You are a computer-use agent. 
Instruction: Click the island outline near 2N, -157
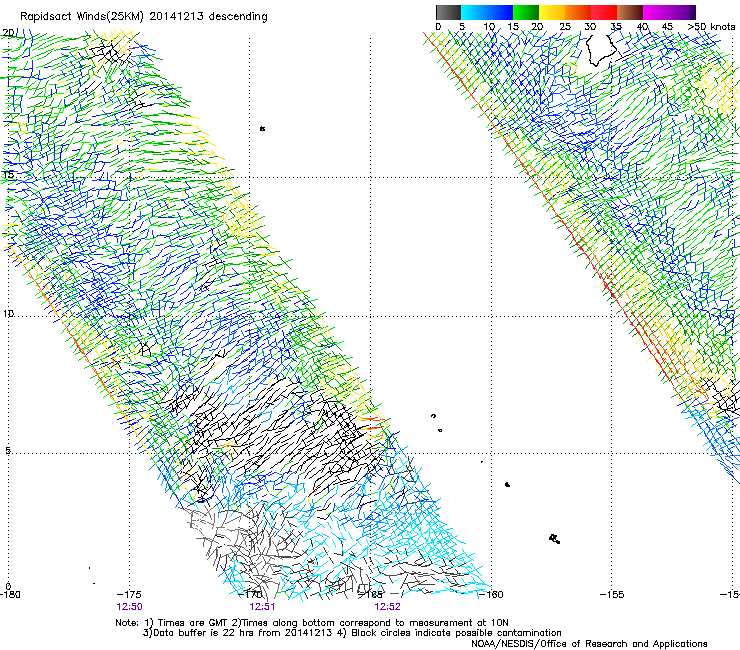(x=555, y=539)
